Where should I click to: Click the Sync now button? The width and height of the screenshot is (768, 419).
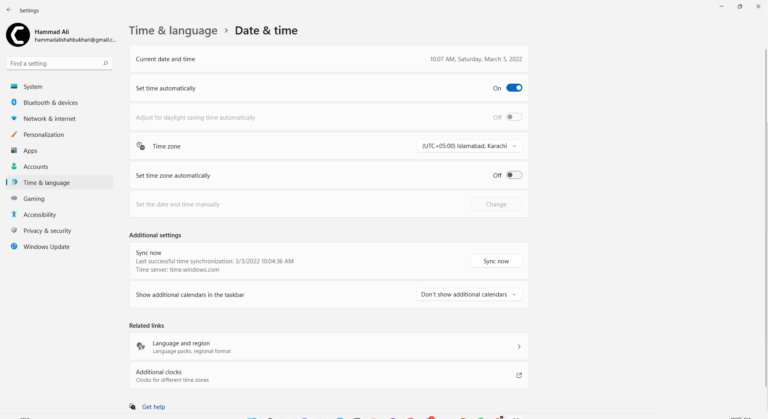(x=496, y=261)
